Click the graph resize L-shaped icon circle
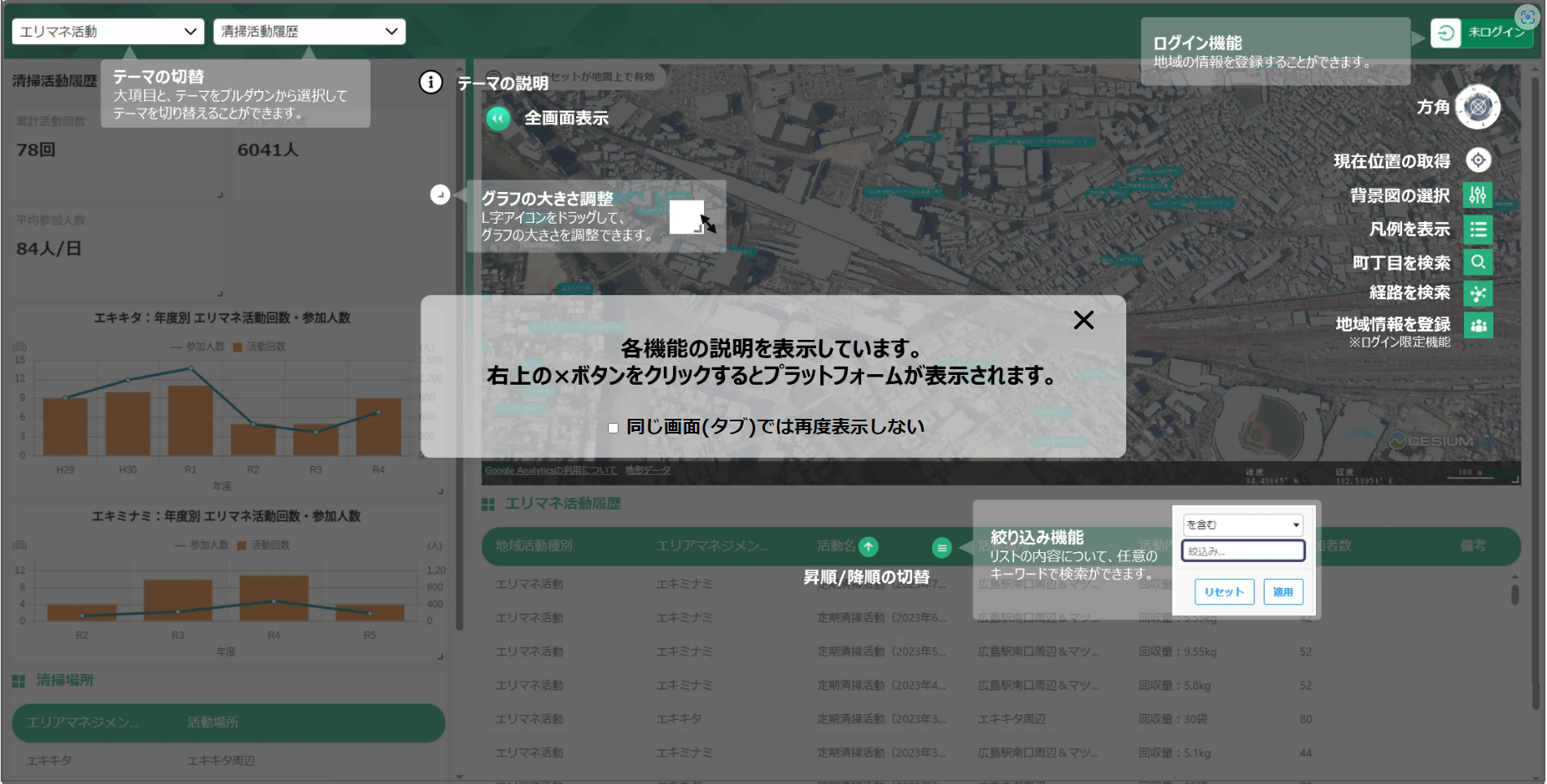 click(x=440, y=194)
